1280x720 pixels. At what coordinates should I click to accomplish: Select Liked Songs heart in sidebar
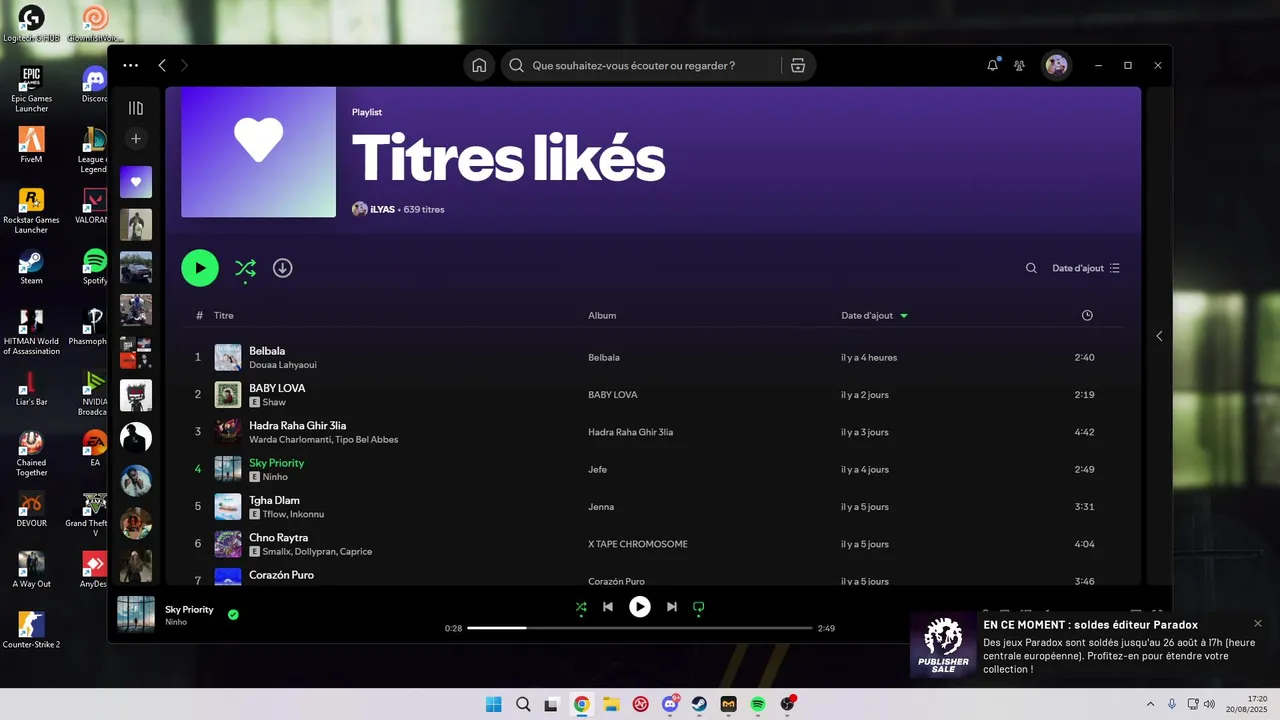click(x=136, y=182)
